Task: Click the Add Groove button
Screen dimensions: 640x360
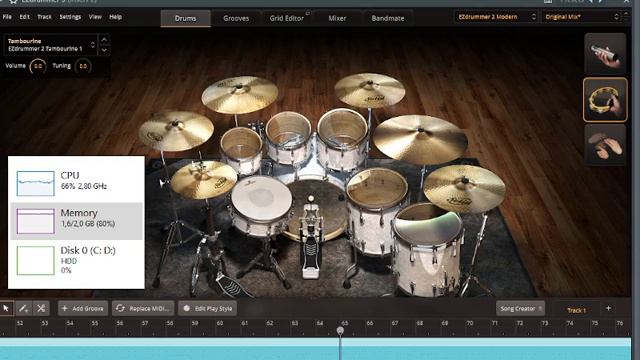Action: 83,309
